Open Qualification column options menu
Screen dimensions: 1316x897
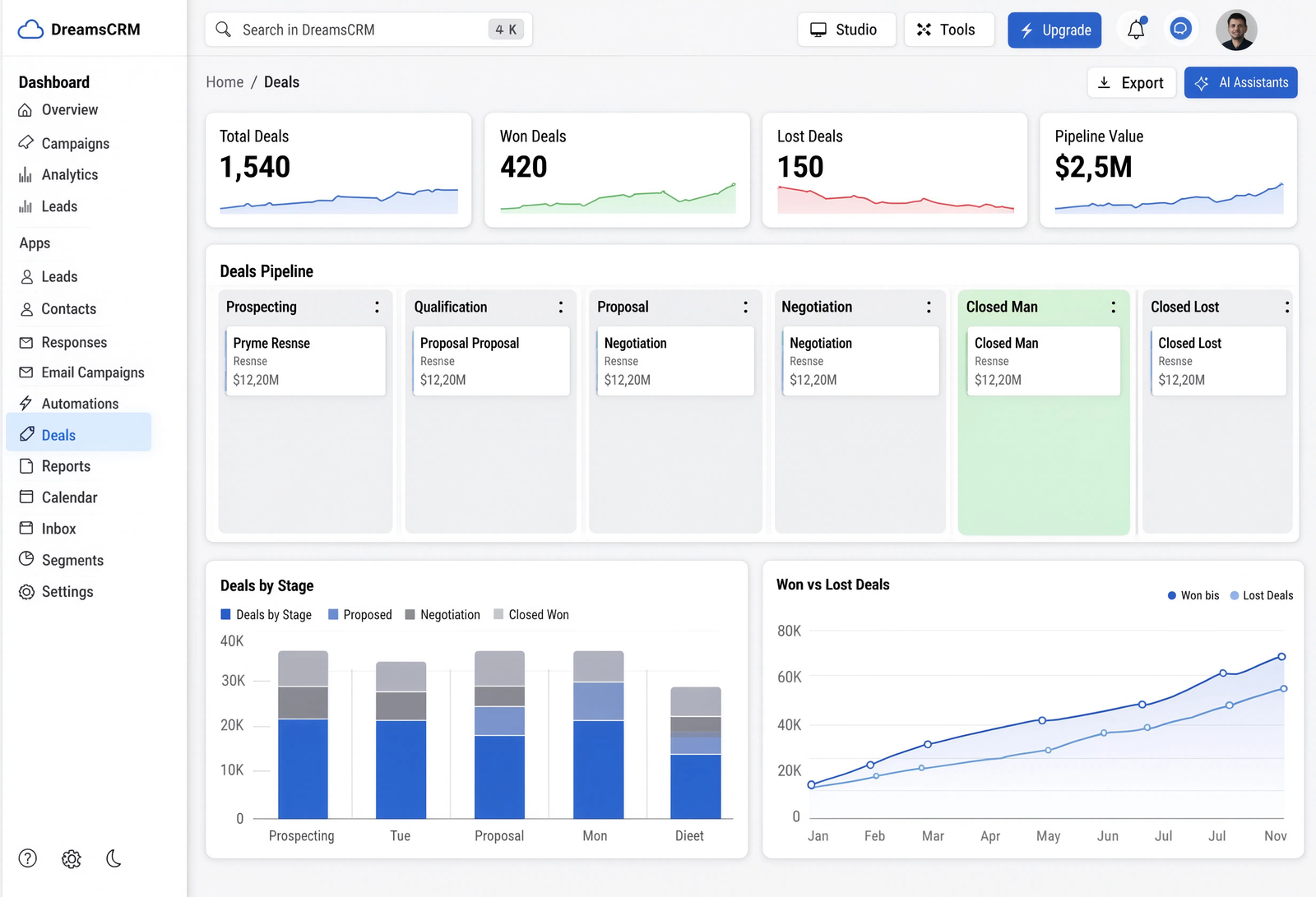[x=561, y=307]
